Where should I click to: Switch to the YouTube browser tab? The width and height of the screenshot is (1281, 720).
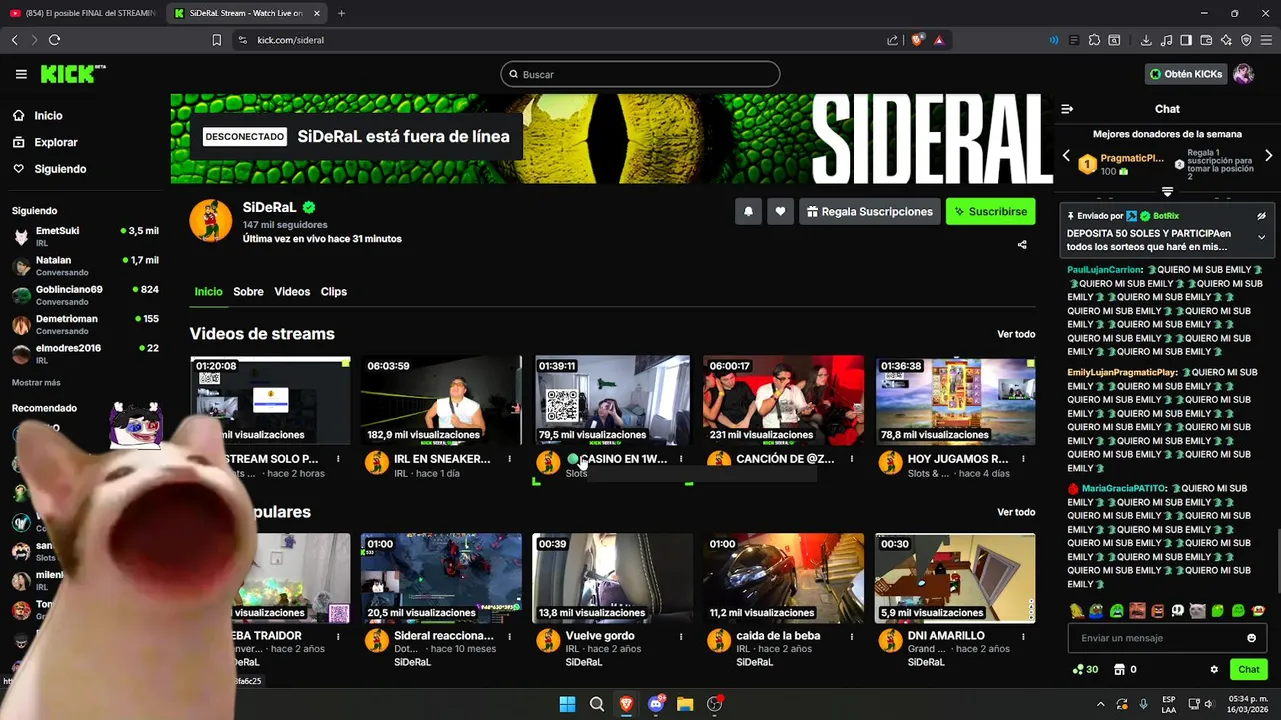pos(82,13)
